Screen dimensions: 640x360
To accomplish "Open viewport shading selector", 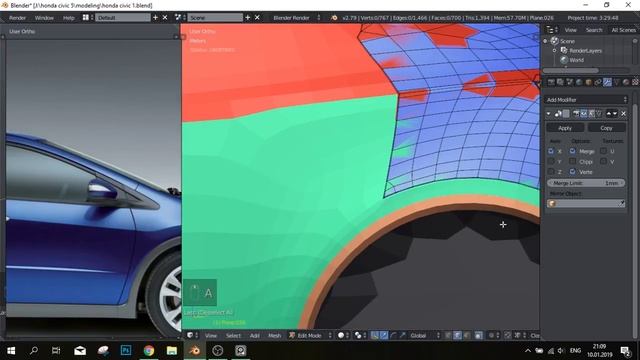I will coord(343,336).
